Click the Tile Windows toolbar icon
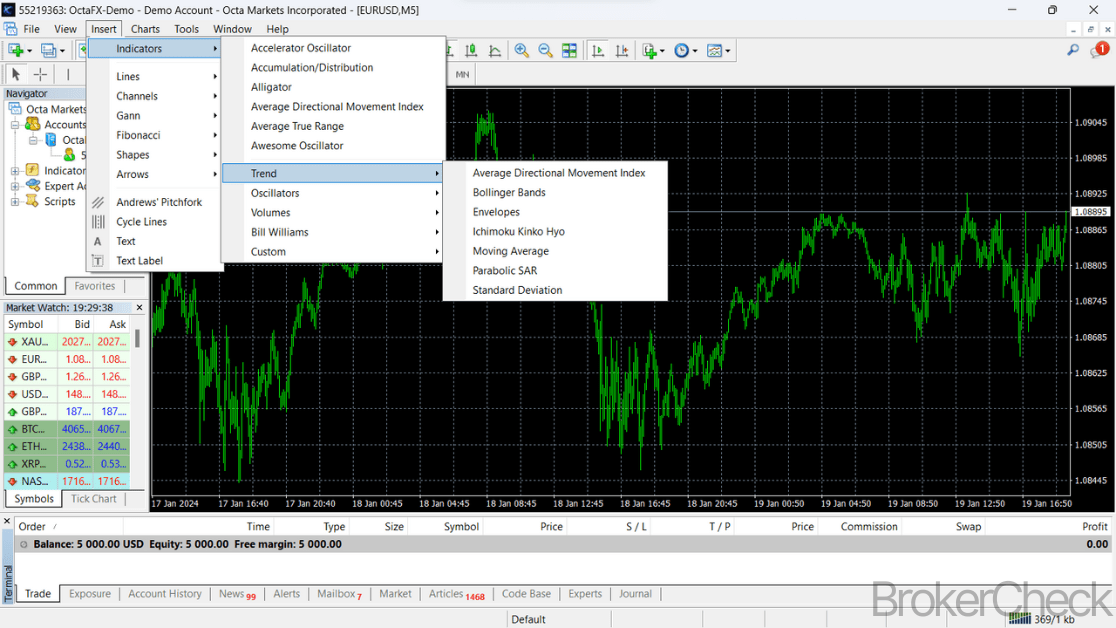Image resolution: width=1116 pixels, height=628 pixels. pos(569,51)
